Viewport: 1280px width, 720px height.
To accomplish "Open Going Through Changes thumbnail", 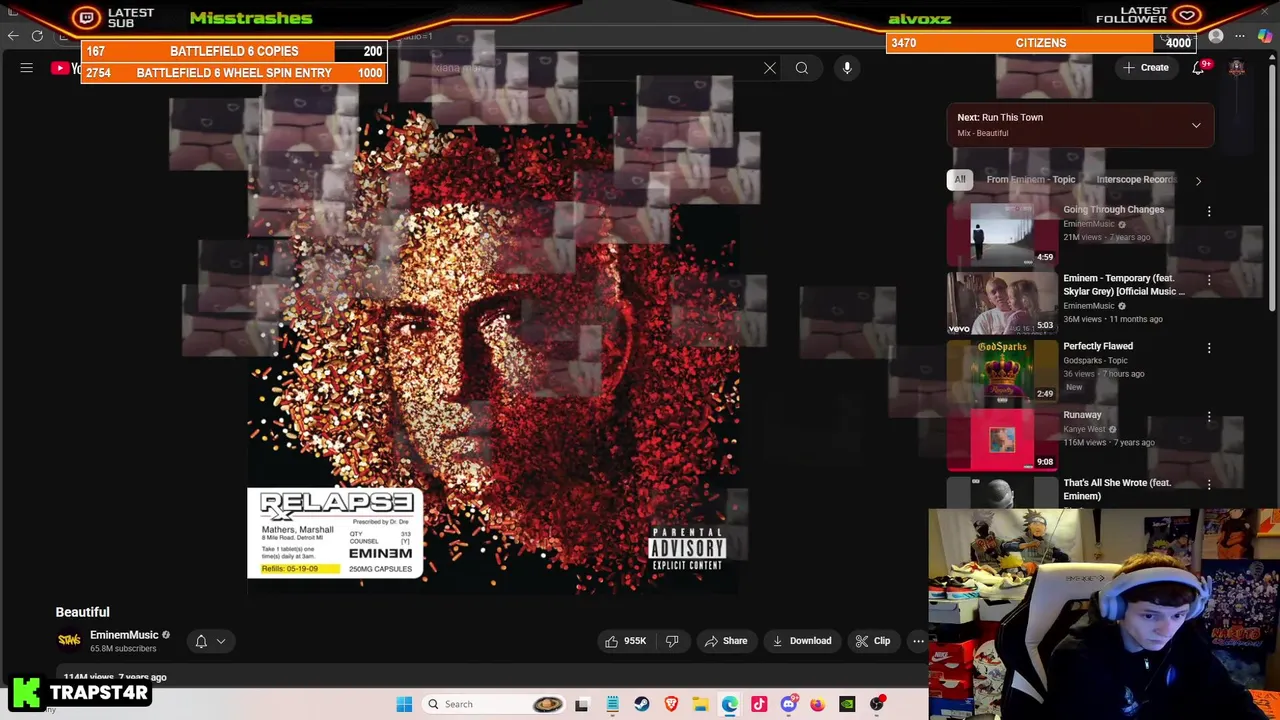I will (x=1002, y=234).
